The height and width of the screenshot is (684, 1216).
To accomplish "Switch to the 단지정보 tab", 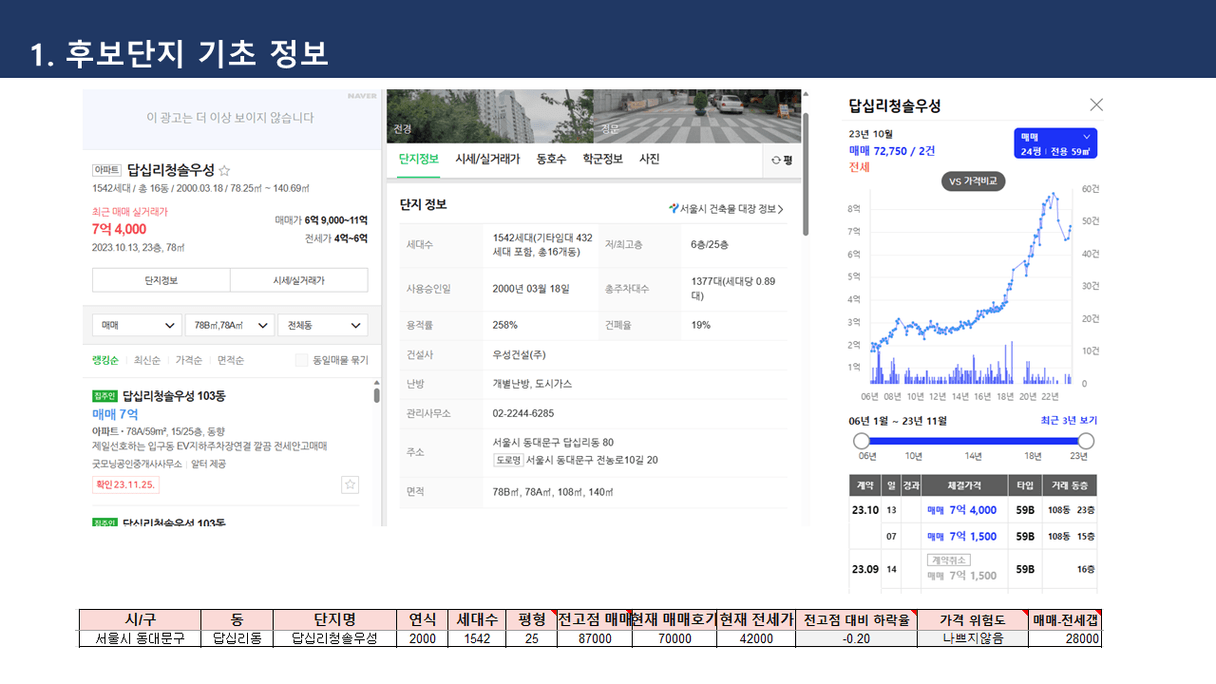I will [x=418, y=159].
